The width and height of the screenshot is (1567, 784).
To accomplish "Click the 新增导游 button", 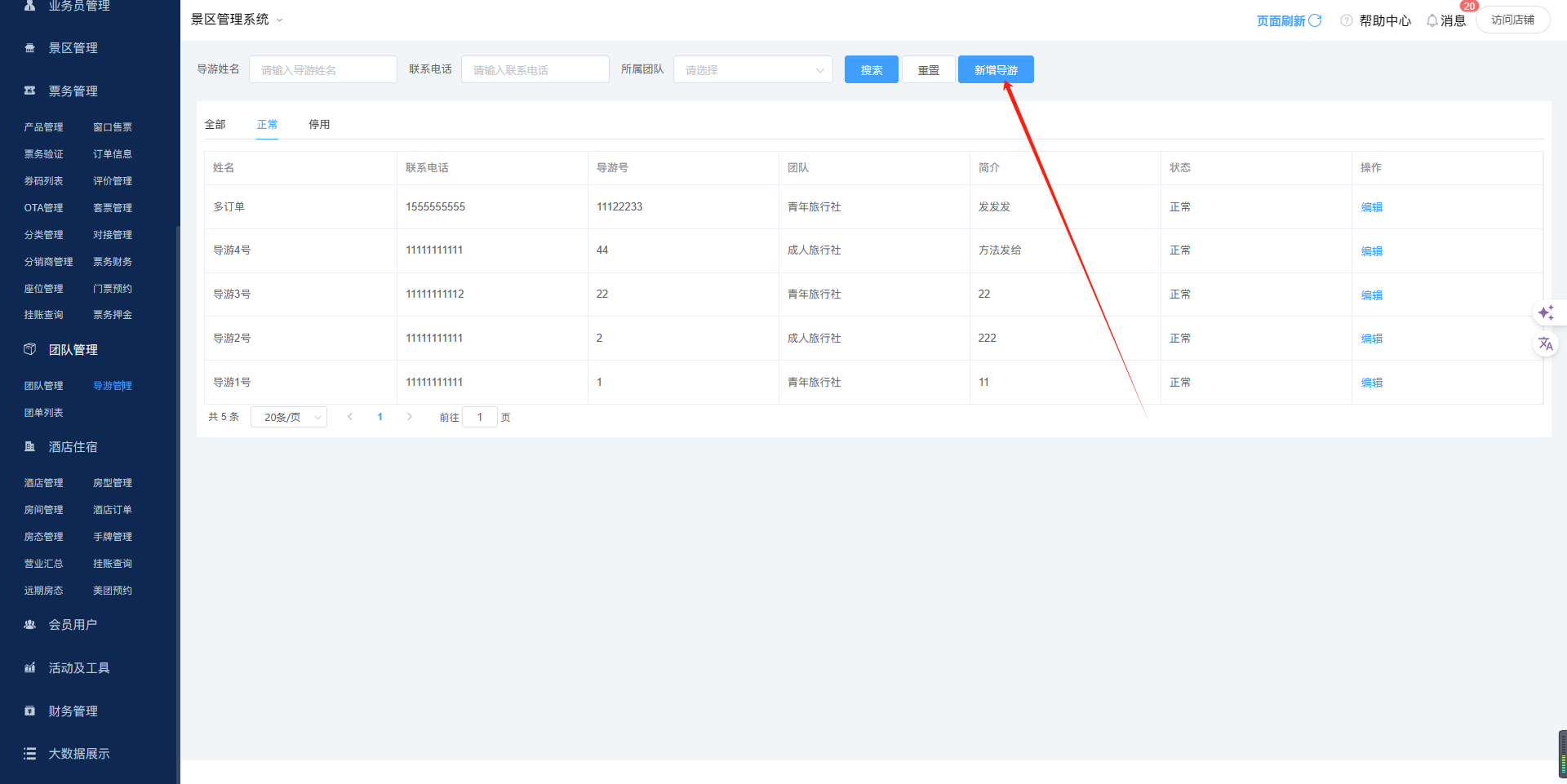I will click(x=995, y=70).
